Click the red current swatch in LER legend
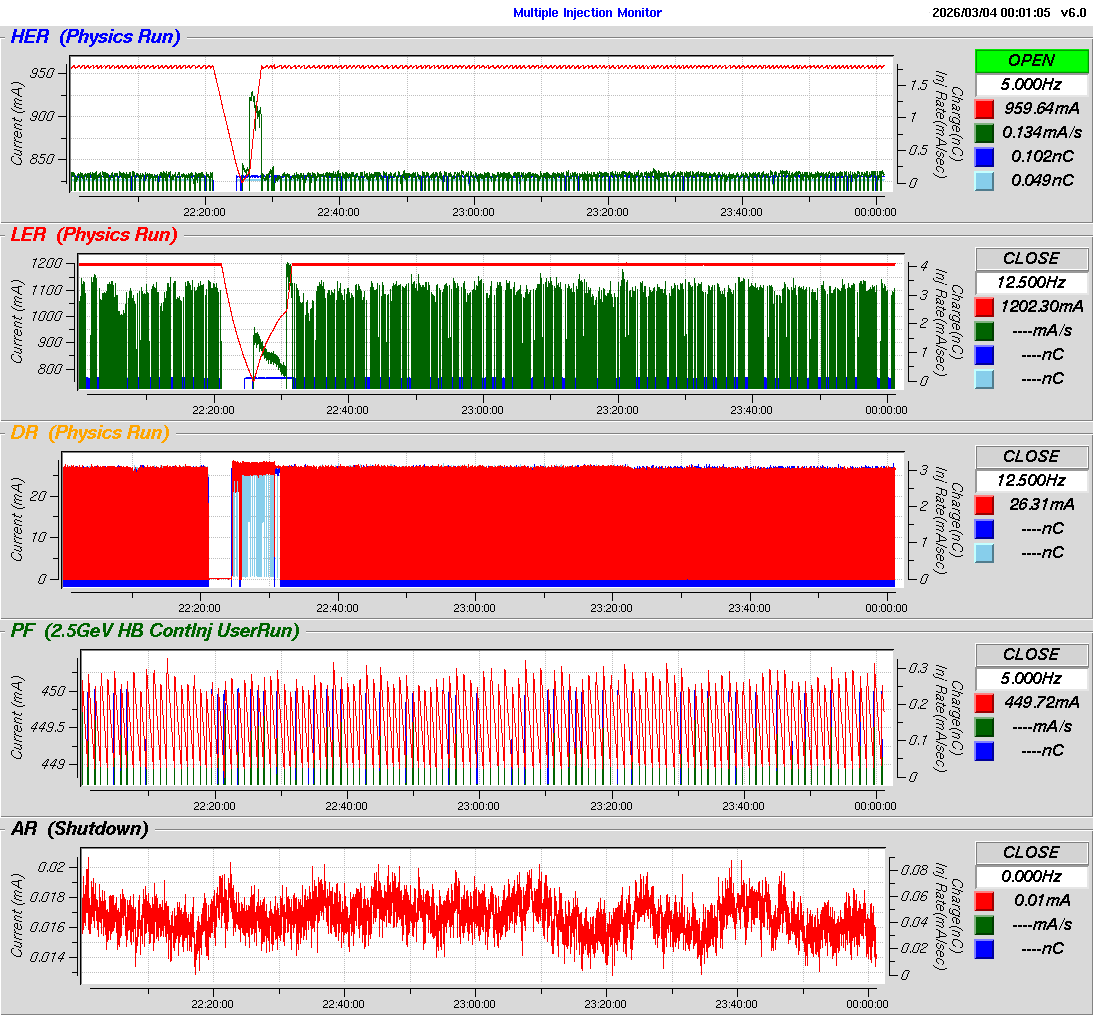This screenshot has width=1093, height=1015. (984, 307)
